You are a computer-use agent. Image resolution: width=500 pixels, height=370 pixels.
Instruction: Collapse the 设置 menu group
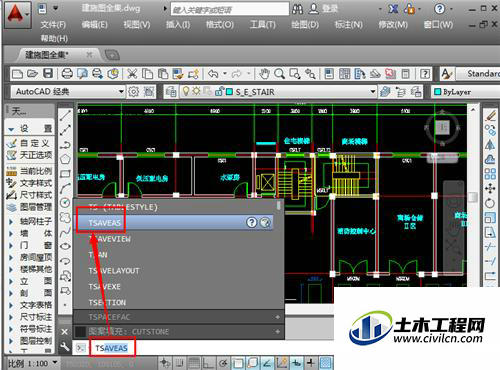pyautogui.click(x=30, y=128)
